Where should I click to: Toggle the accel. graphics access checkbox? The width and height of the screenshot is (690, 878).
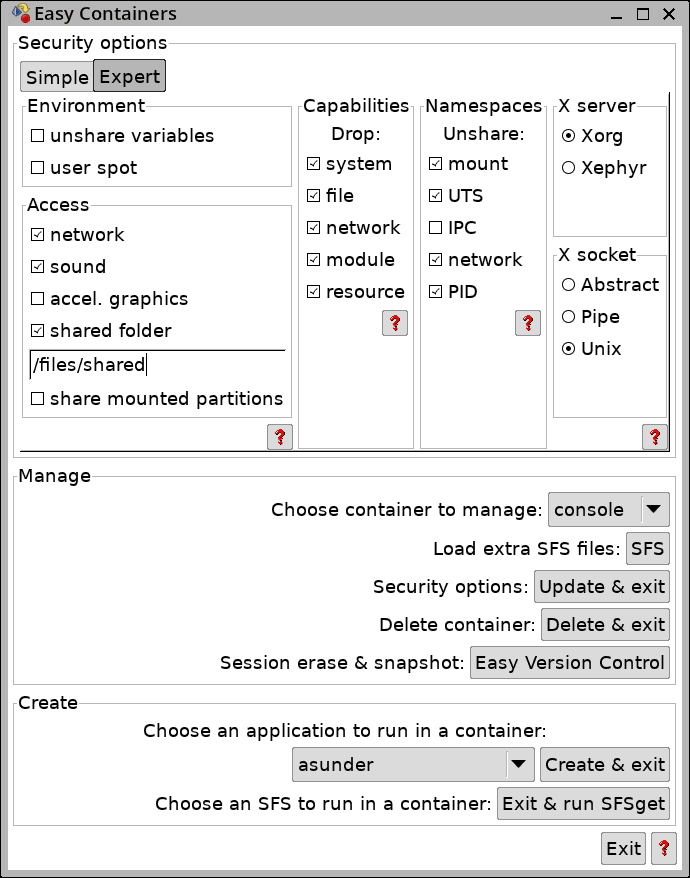[38, 298]
